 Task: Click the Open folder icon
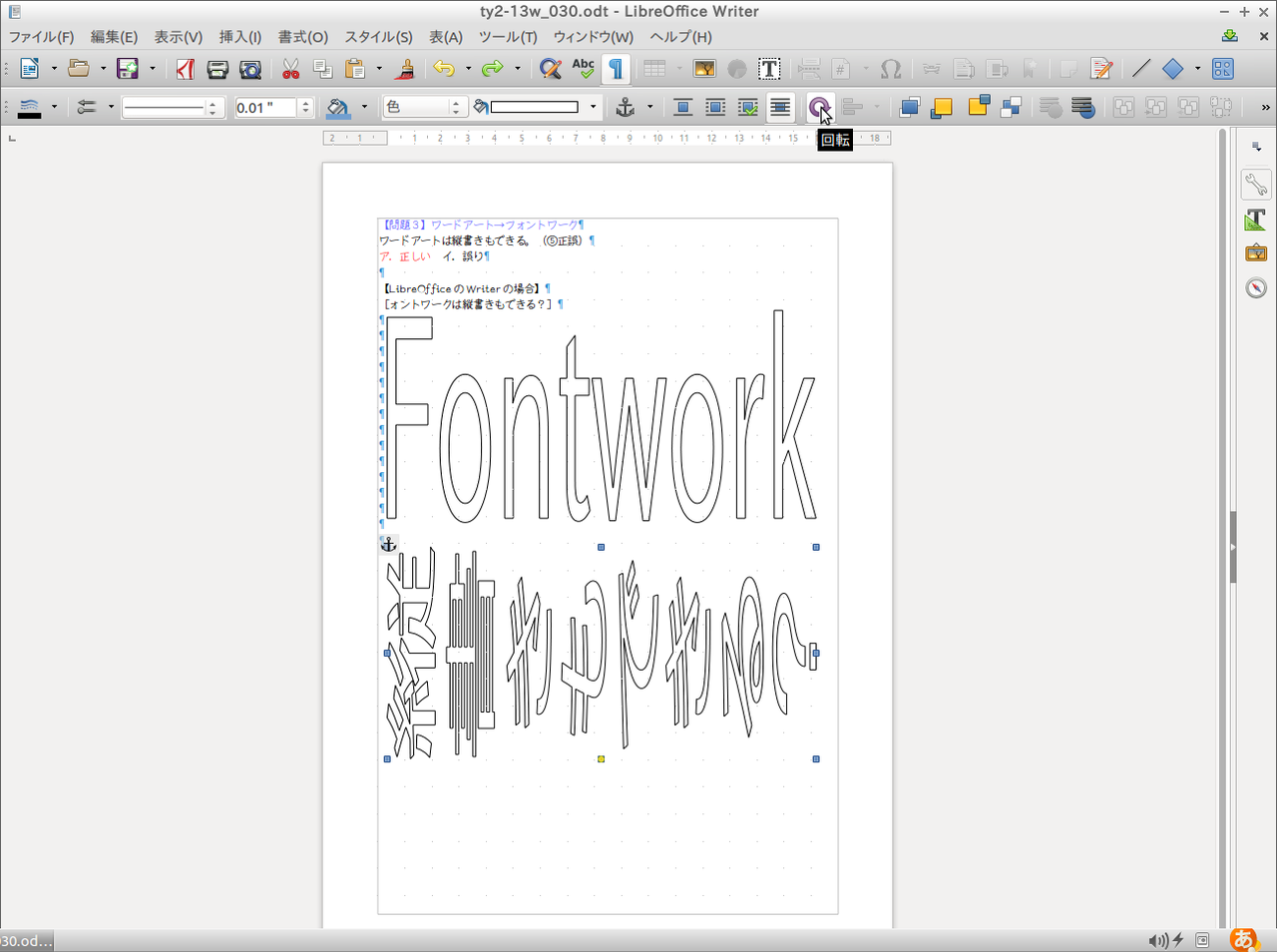(79, 69)
